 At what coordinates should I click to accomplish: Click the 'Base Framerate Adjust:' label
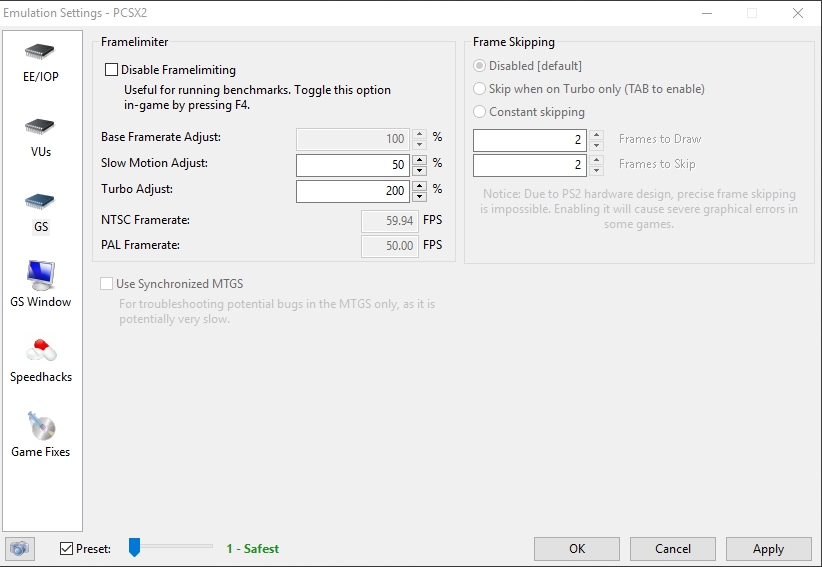tap(161, 137)
